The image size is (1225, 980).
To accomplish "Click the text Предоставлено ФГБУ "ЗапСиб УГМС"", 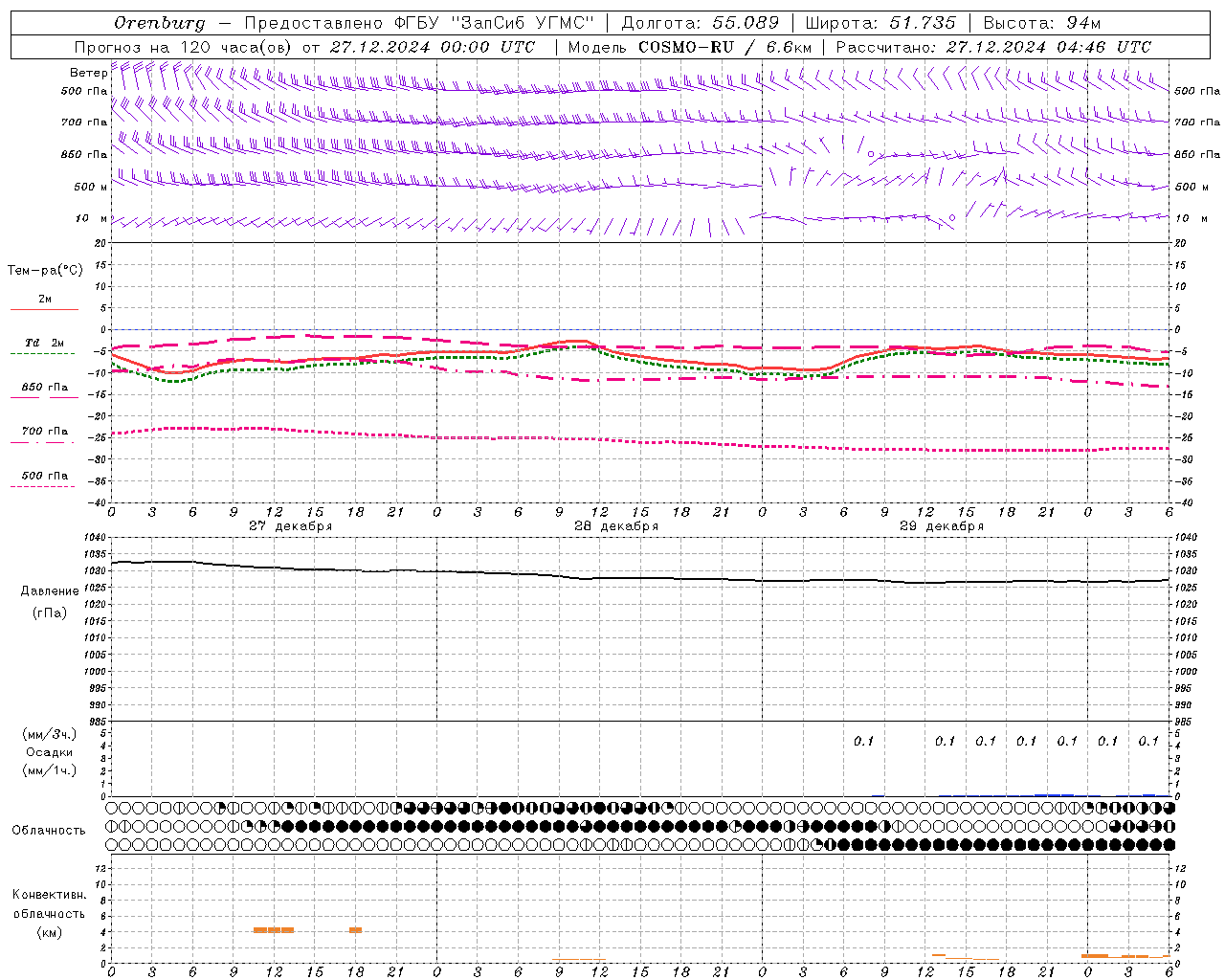I will [x=419, y=23].
